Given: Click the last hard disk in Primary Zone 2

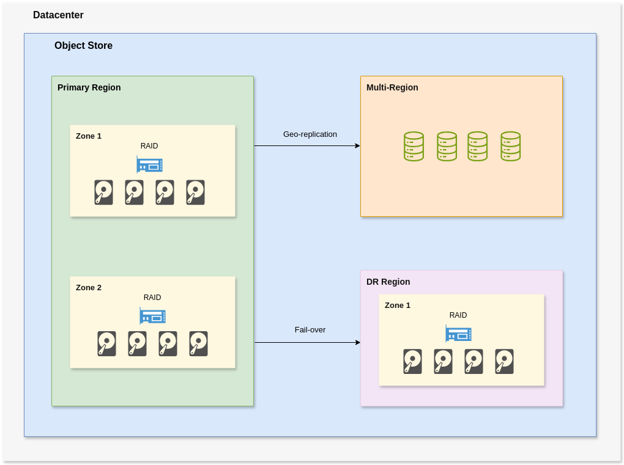Looking at the screenshot, I should tap(198, 344).
